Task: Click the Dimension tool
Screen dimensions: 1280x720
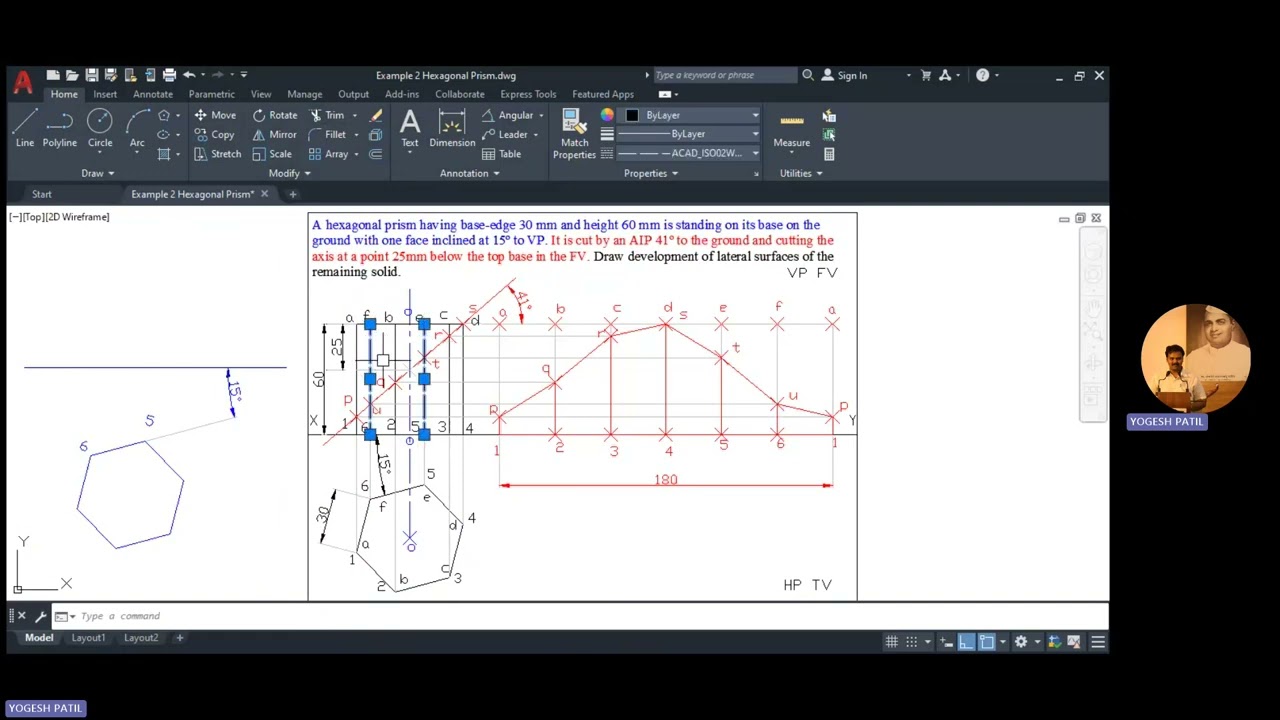Action: click(x=452, y=128)
